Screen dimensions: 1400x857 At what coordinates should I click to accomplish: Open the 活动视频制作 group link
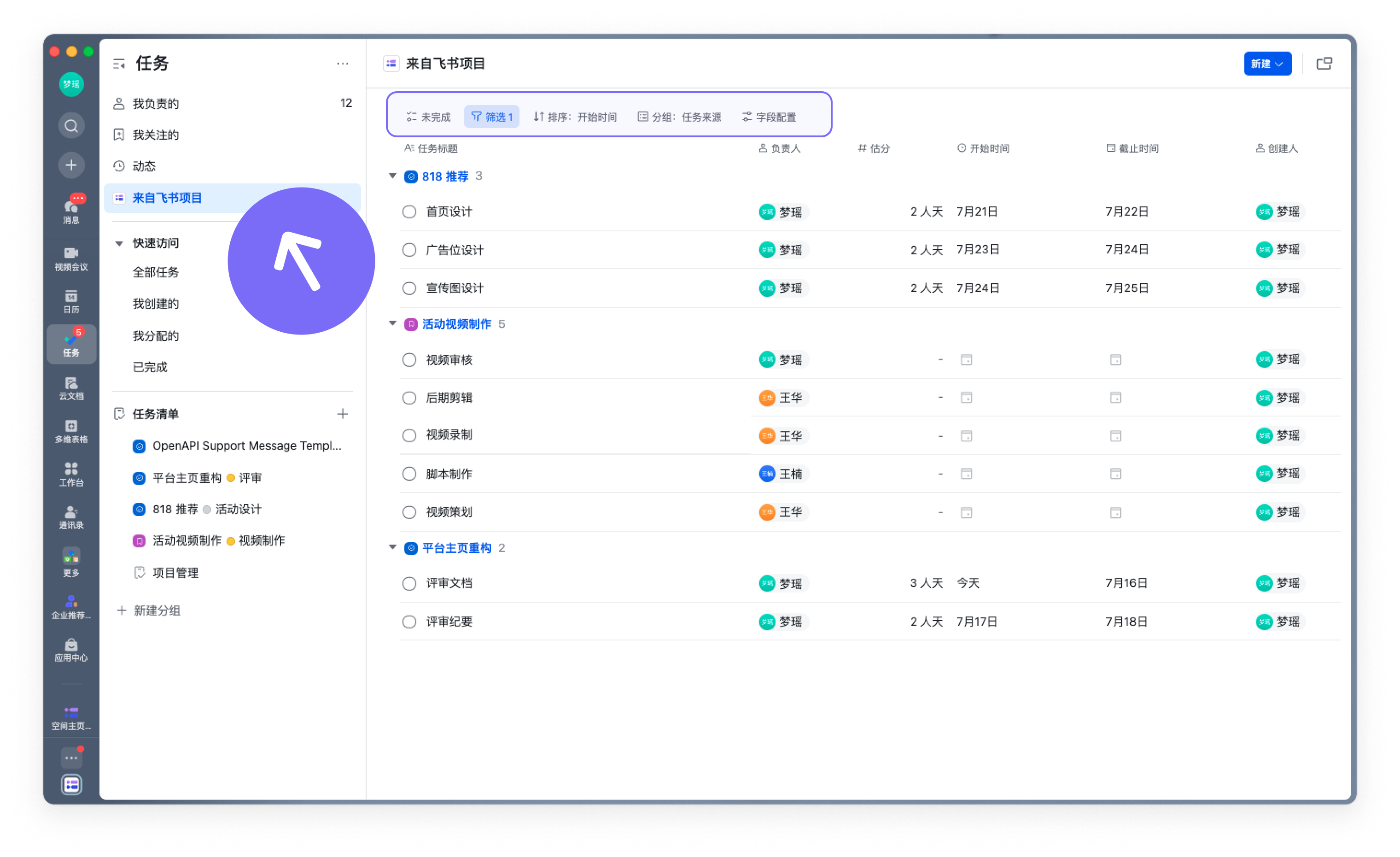click(x=456, y=324)
